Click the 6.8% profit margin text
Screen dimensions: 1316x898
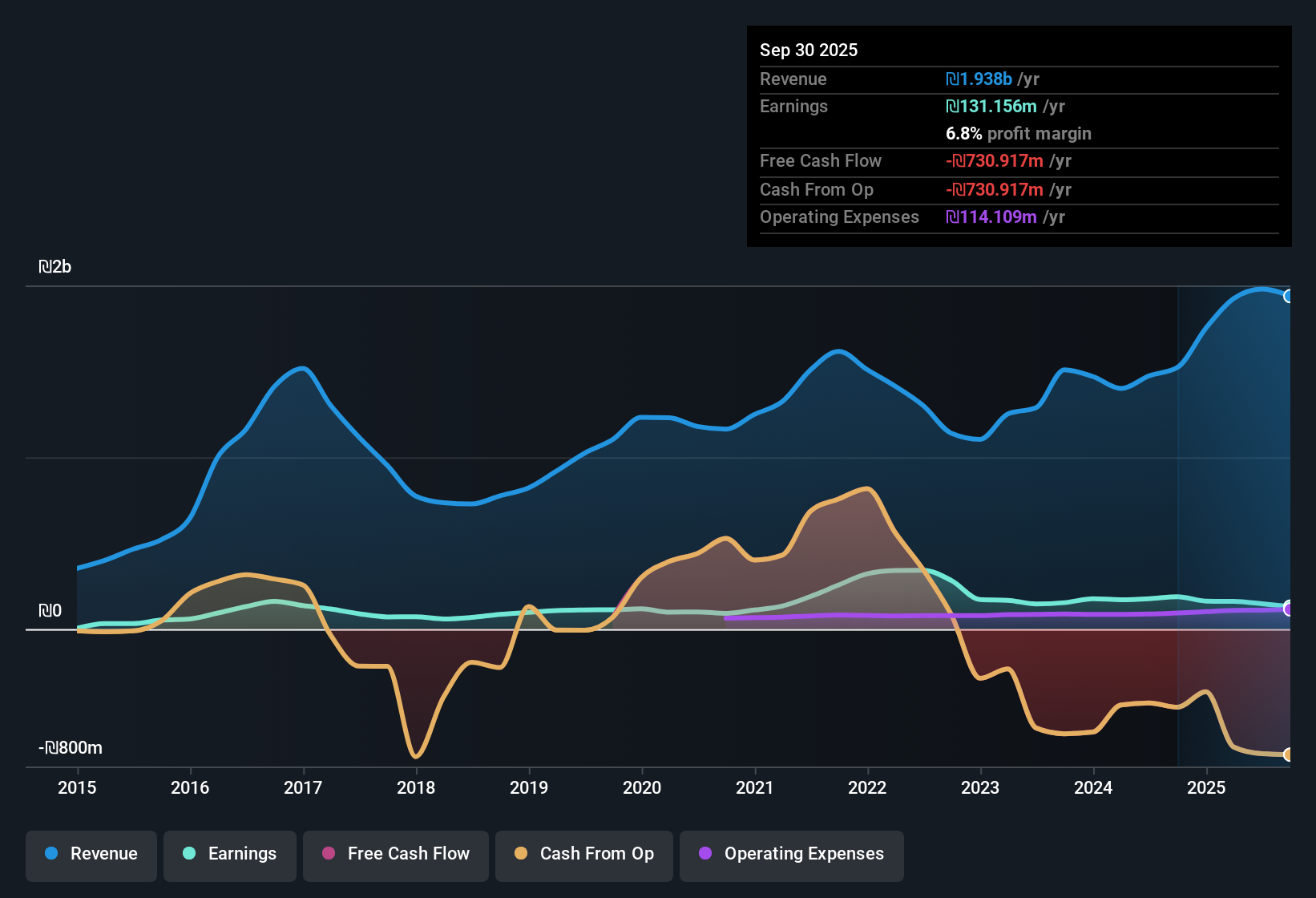(x=1018, y=134)
